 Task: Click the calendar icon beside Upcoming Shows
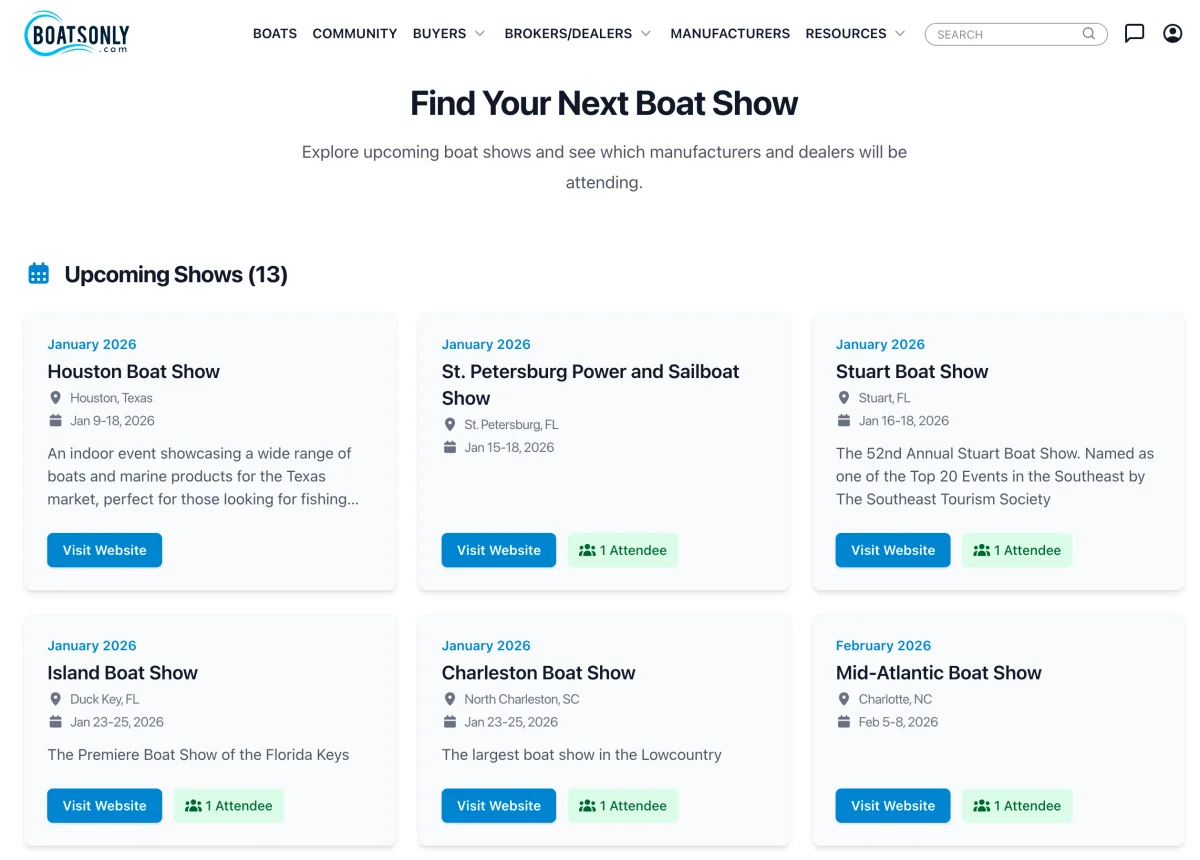(38, 272)
